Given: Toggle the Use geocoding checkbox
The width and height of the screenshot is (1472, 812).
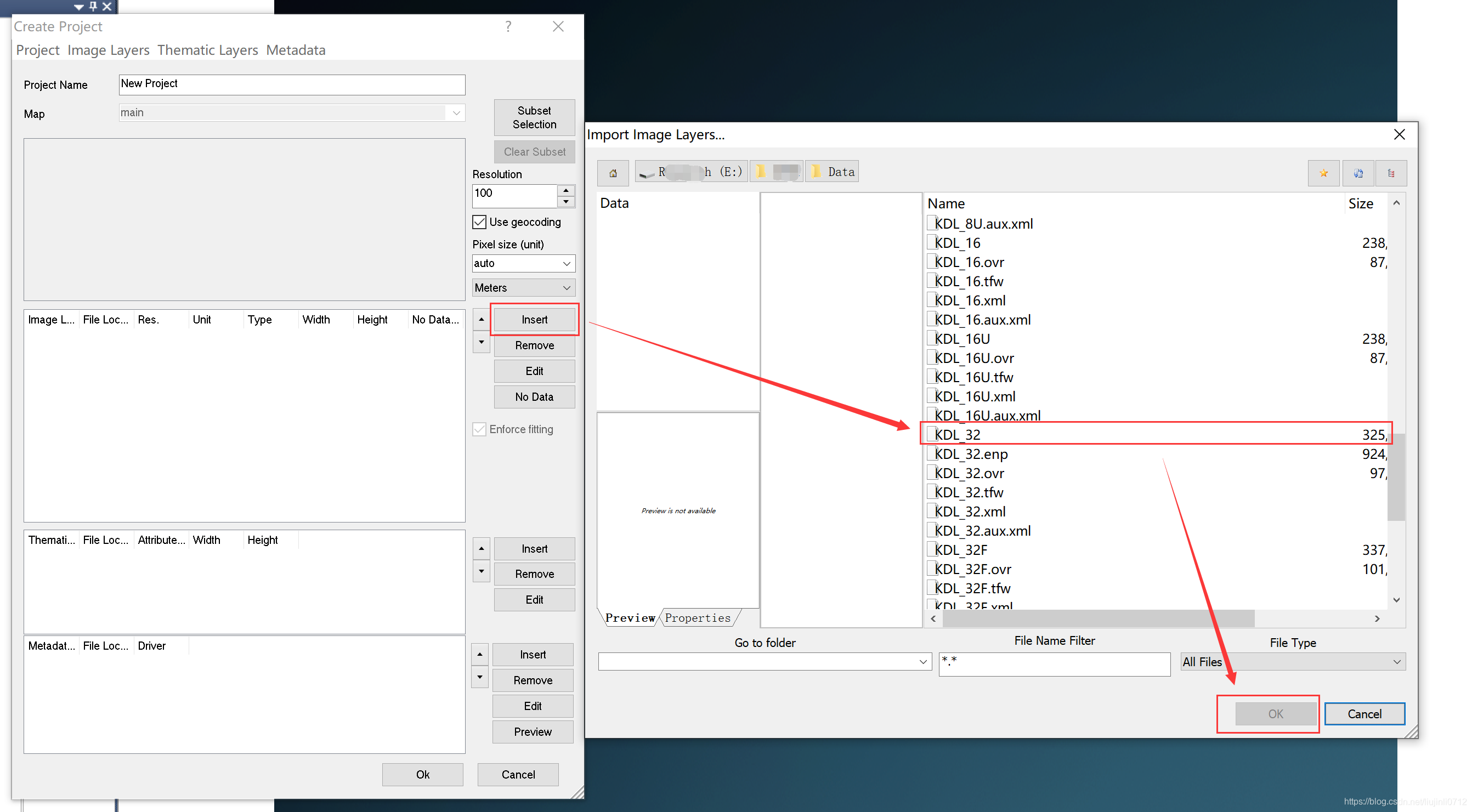Looking at the screenshot, I should click(479, 222).
